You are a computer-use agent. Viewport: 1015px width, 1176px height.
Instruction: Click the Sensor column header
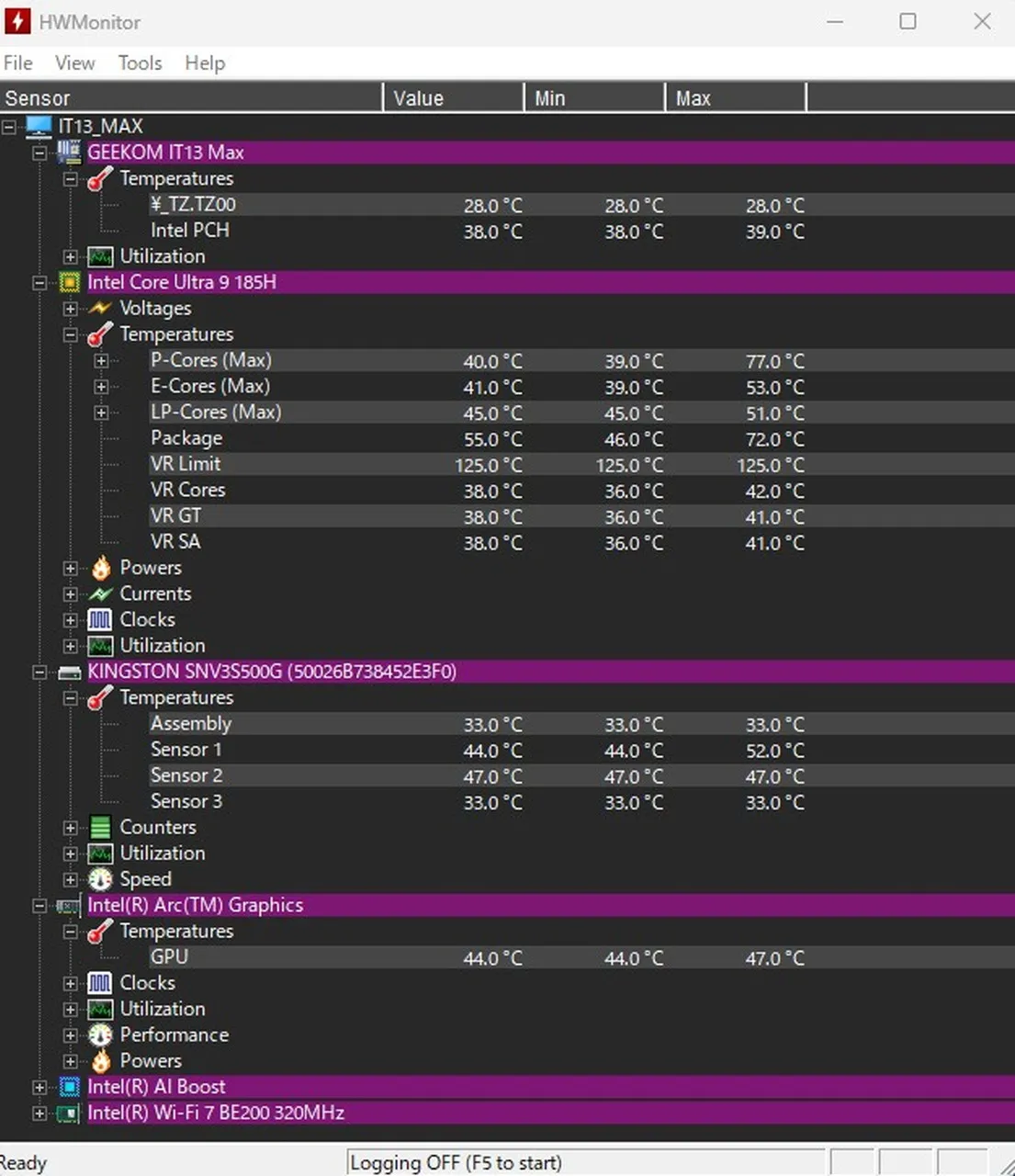(191, 97)
